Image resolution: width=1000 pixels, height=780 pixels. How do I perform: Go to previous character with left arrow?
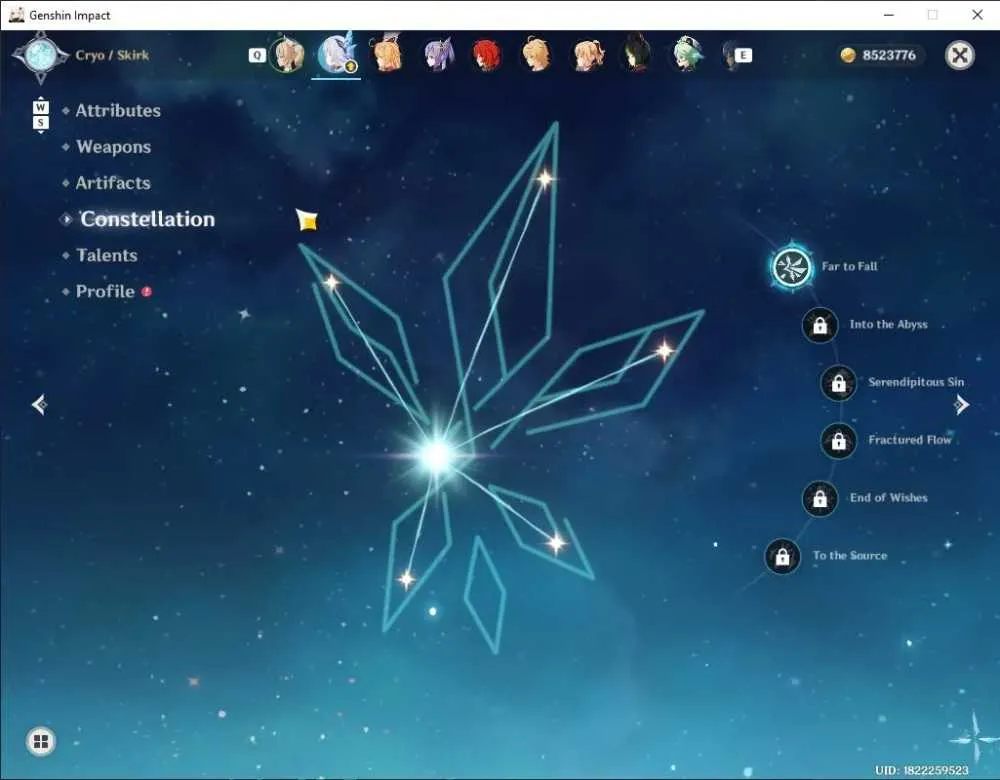[x=40, y=404]
